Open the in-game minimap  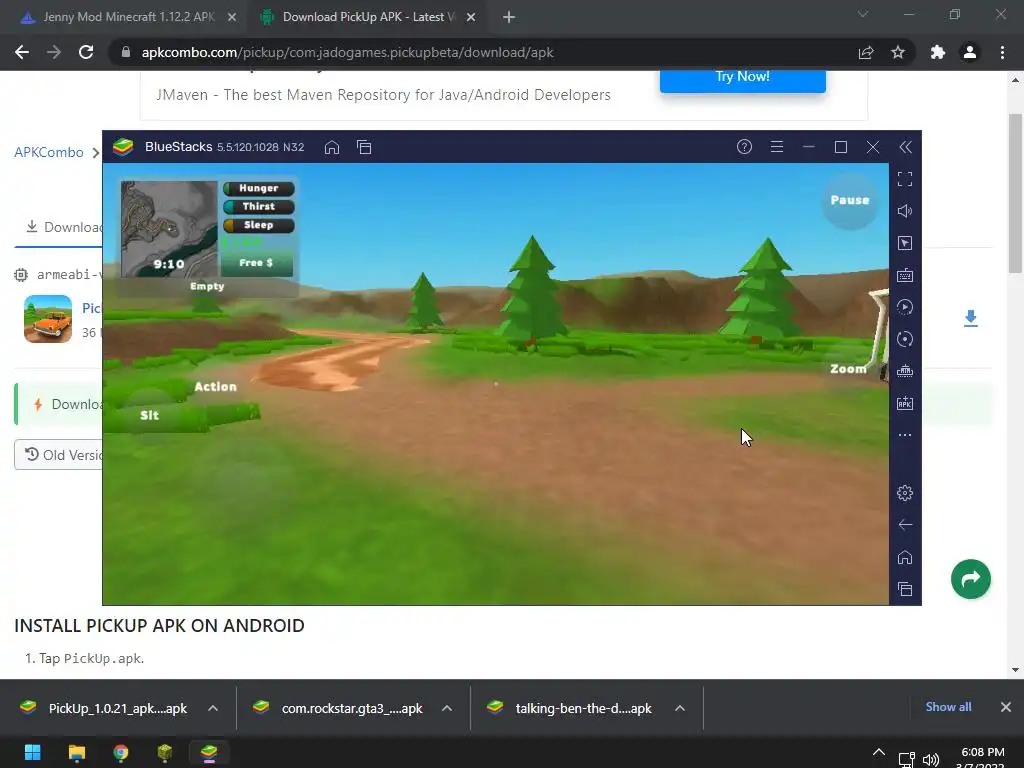click(x=169, y=229)
